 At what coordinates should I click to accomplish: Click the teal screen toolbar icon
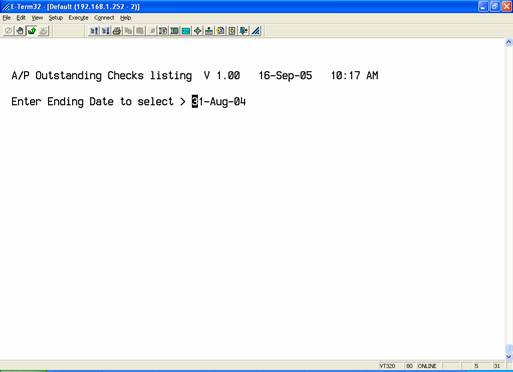pyautogui.click(x=186, y=31)
